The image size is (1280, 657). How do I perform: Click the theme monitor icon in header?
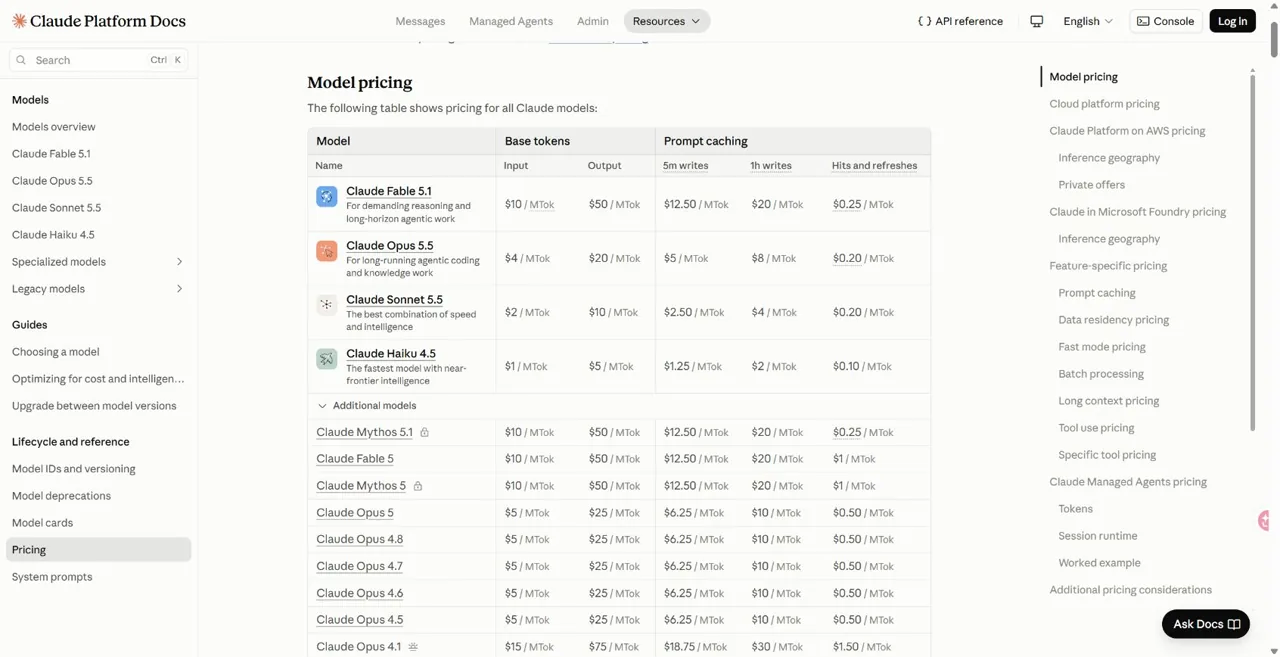(x=1037, y=21)
